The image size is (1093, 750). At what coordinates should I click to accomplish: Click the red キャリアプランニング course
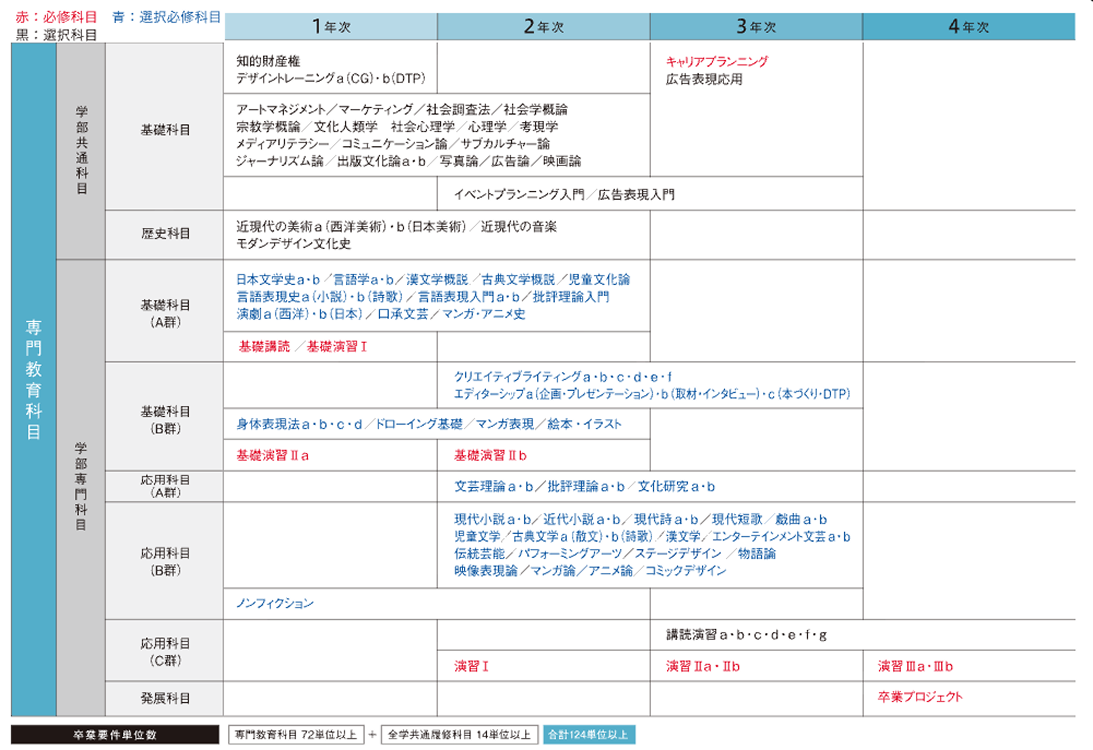(716, 61)
